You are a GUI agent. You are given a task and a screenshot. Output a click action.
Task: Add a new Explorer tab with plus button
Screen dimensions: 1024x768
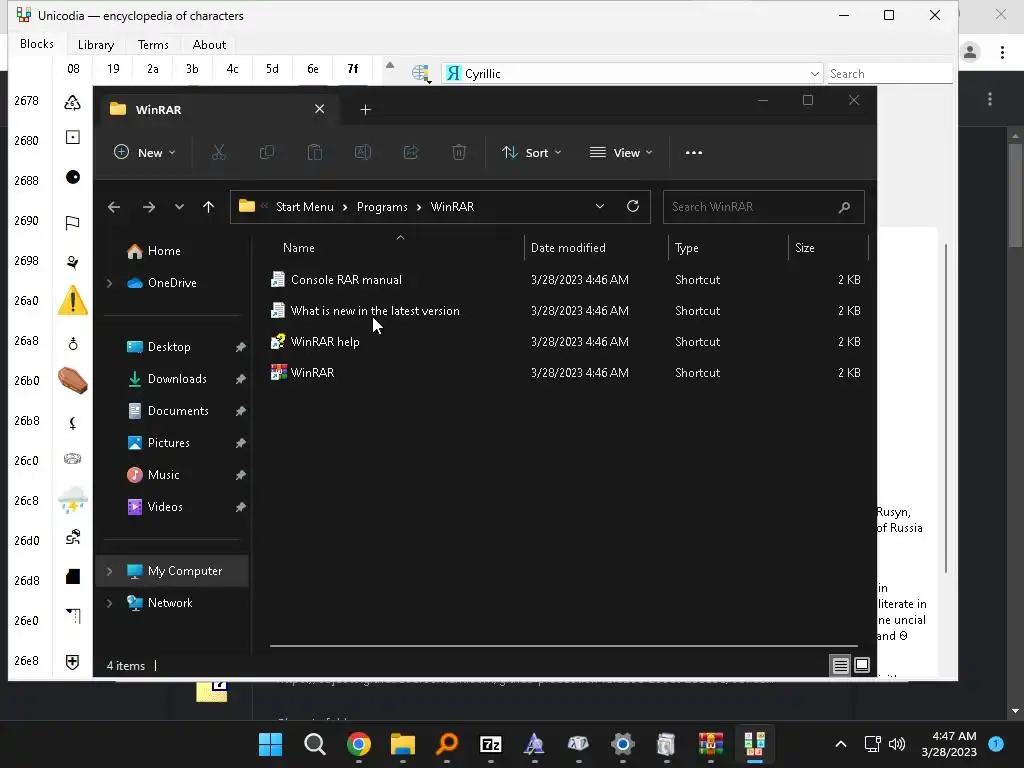coord(366,110)
